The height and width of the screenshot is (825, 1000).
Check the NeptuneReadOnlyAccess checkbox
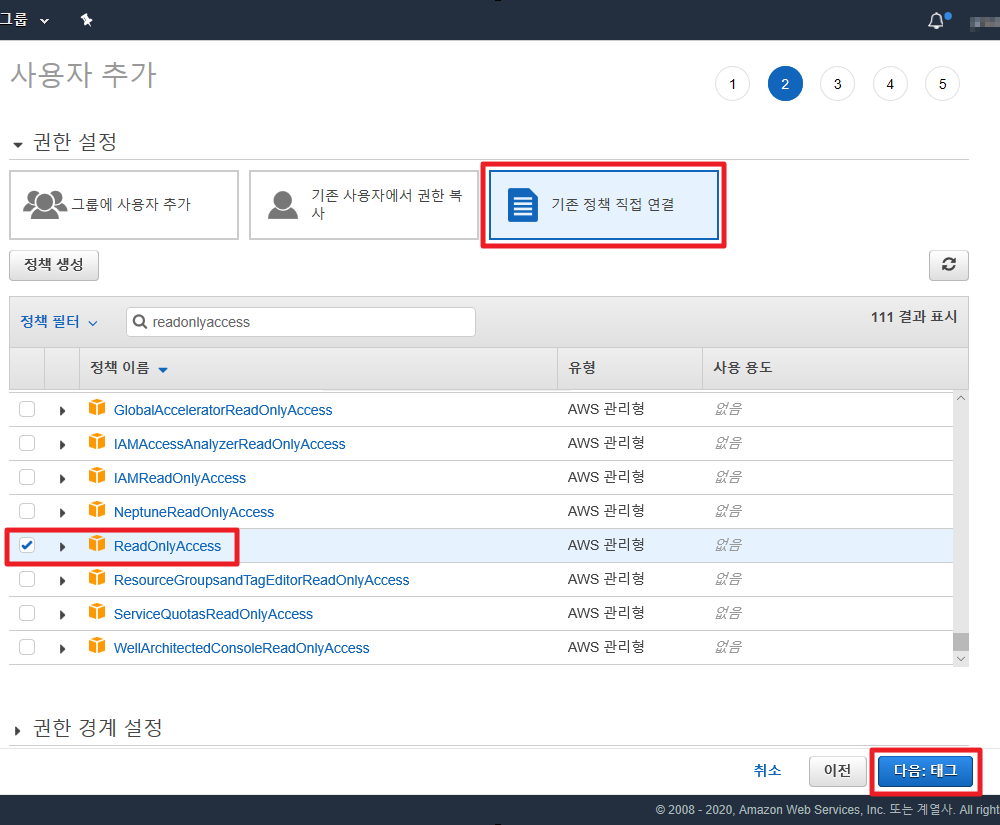(27, 511)
